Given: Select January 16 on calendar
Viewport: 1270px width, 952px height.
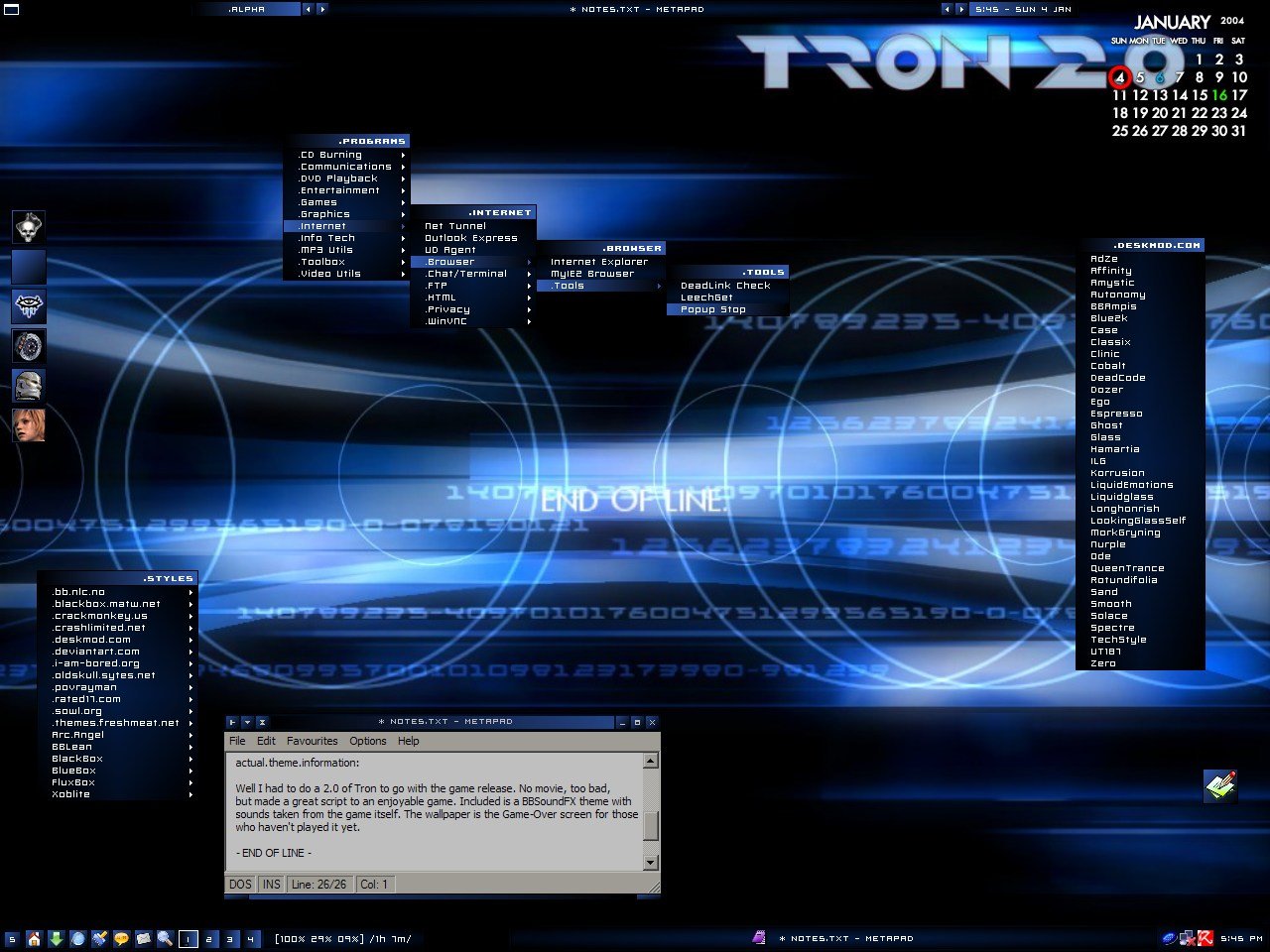Looking at the screenshot, I should click(1219, 95).
